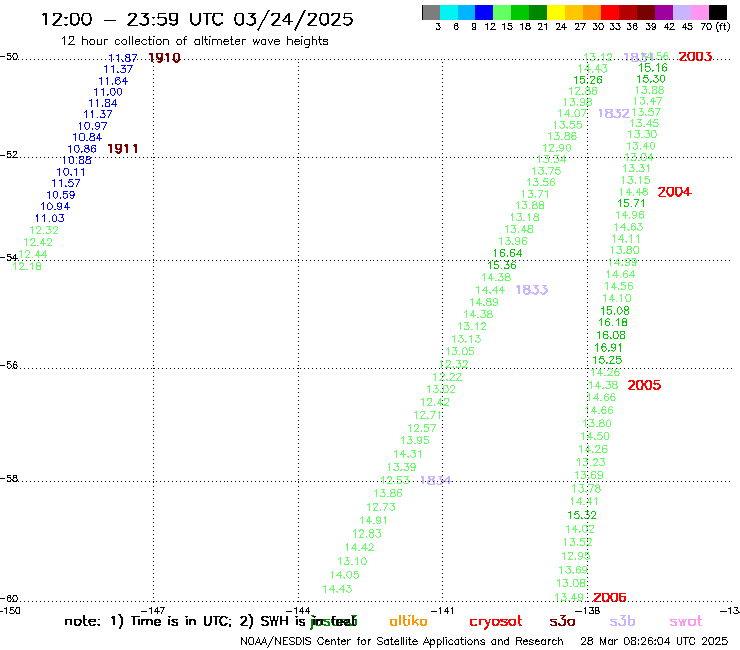The image size is (740, 650).
Task: Select the cryosat time marker 2003
Action: click(695, 57)
